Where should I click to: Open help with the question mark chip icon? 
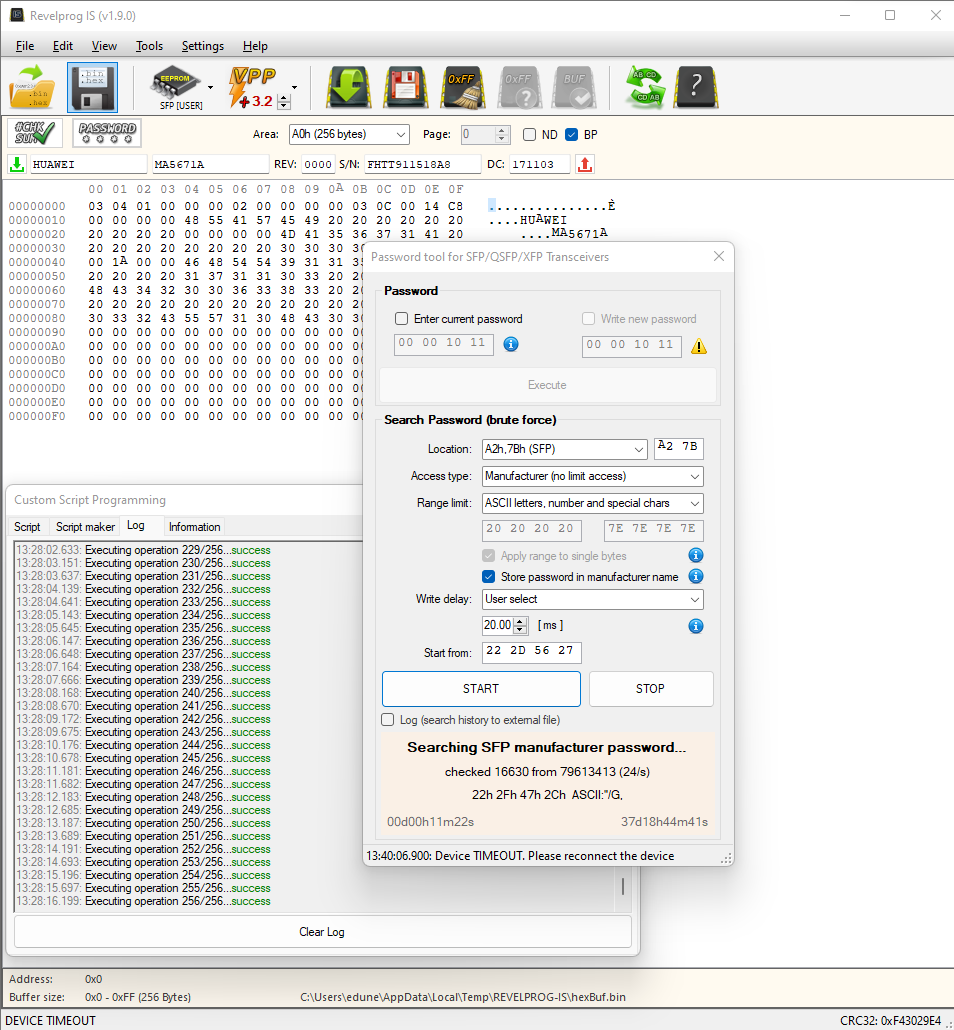696,87
